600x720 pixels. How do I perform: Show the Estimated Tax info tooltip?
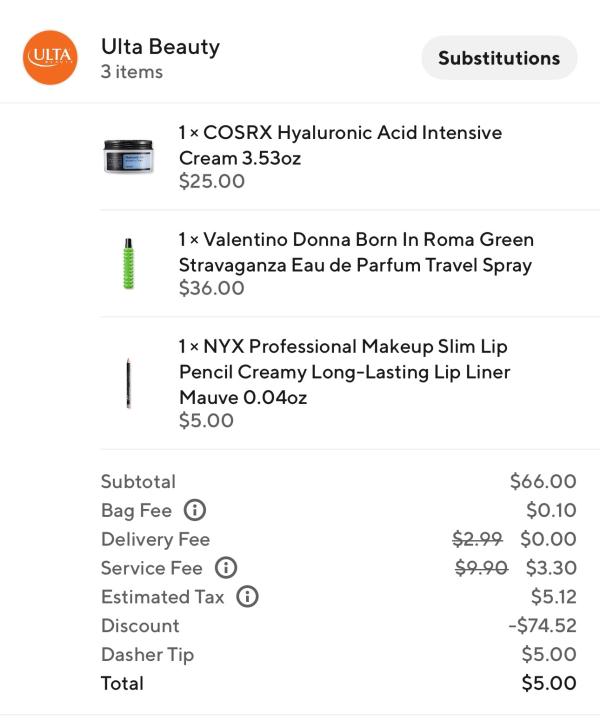pyautogui.click(x=247, y=596)
